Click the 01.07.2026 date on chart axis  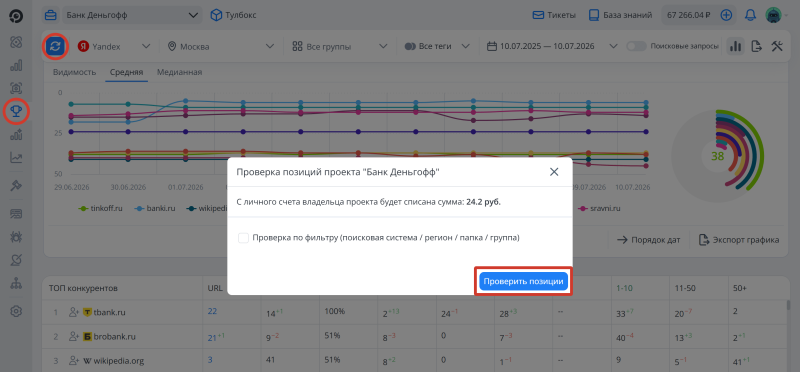point(187,186)
